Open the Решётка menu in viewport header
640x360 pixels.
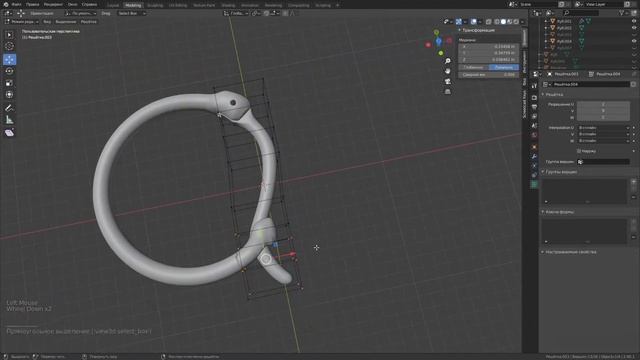point(89,22)
